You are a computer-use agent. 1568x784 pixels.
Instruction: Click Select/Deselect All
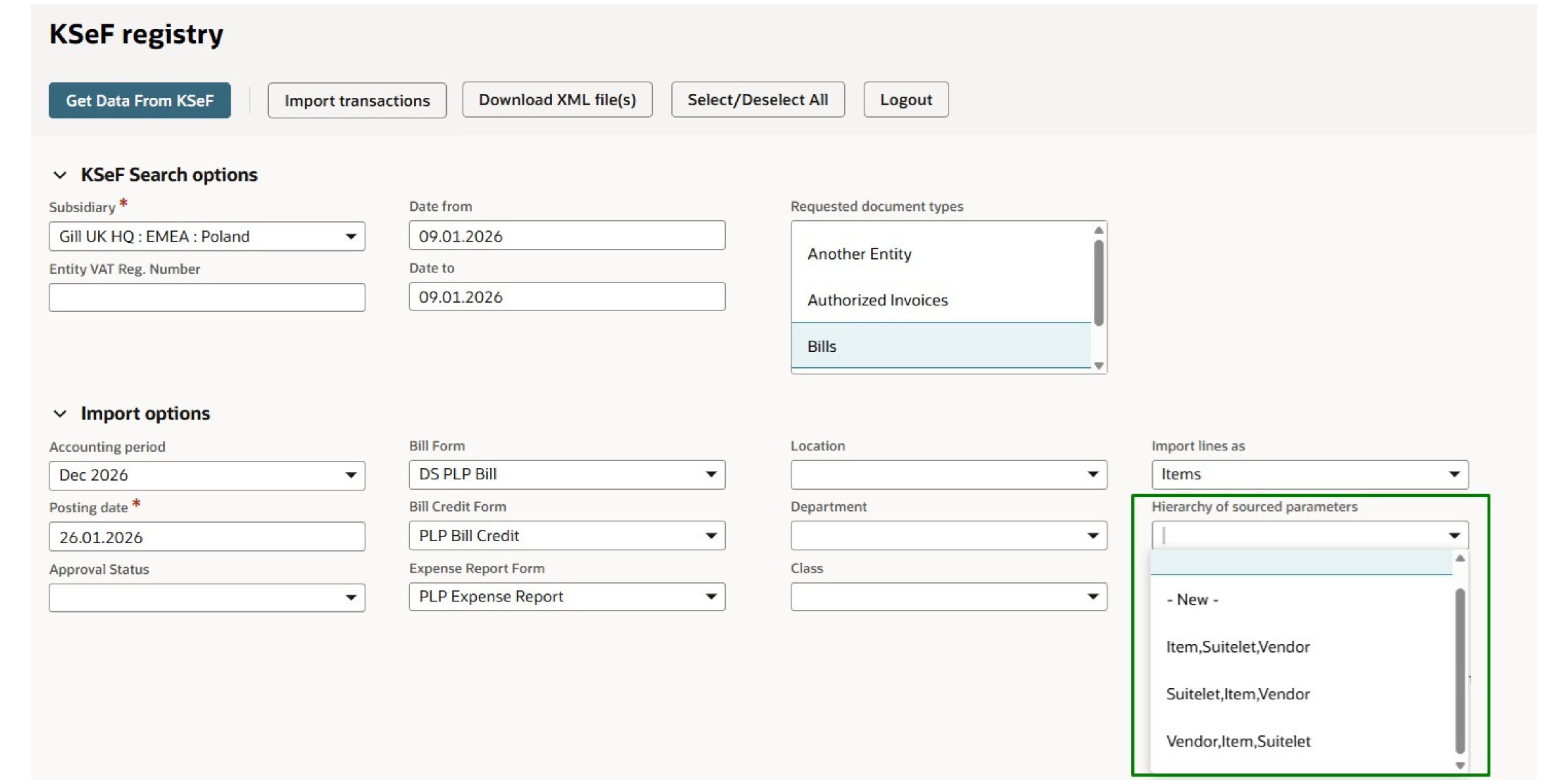[x=757, y=99]
